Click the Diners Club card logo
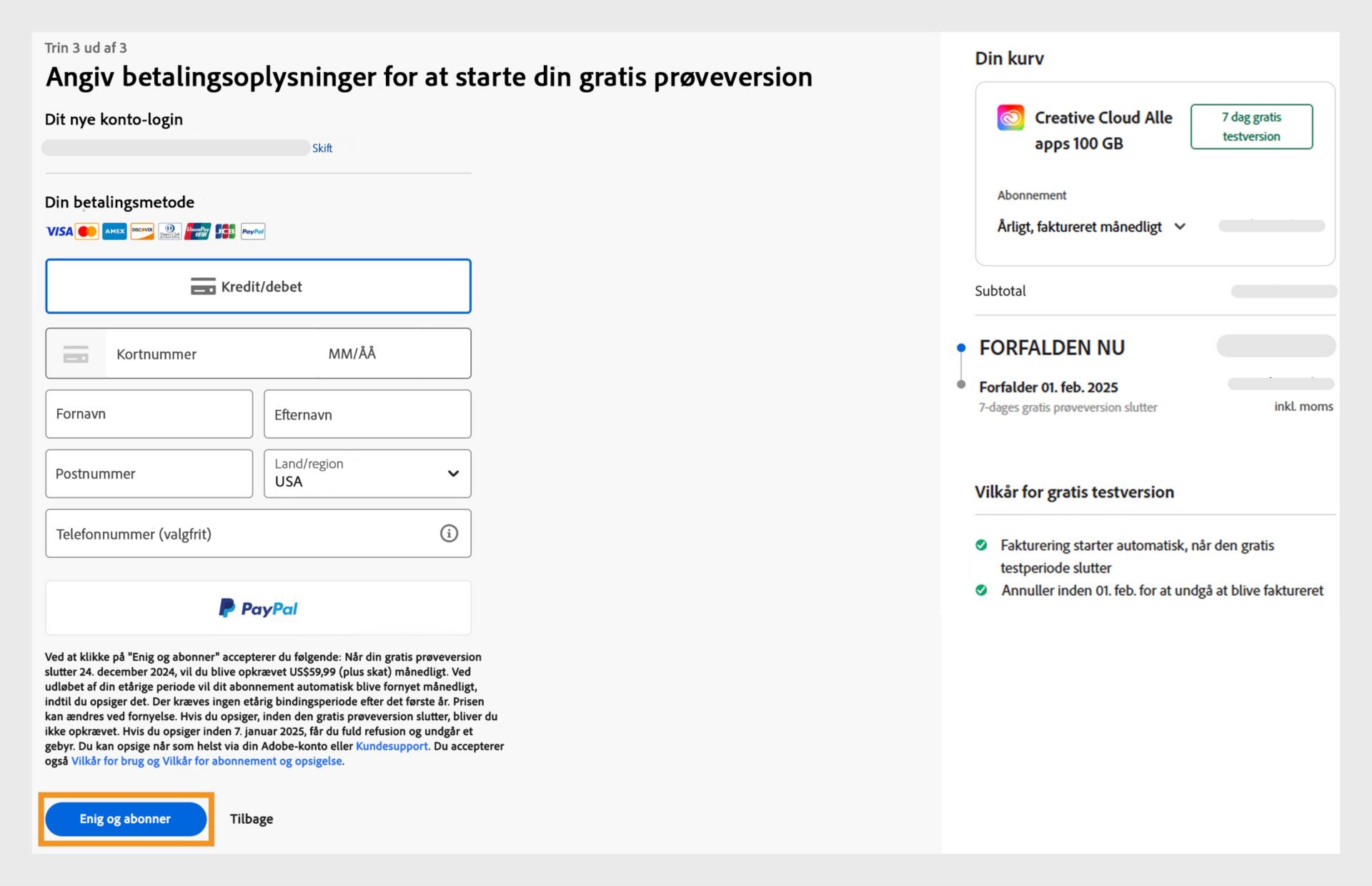The width and height of the screenshot is (1372, 886). tap(169, 232)
